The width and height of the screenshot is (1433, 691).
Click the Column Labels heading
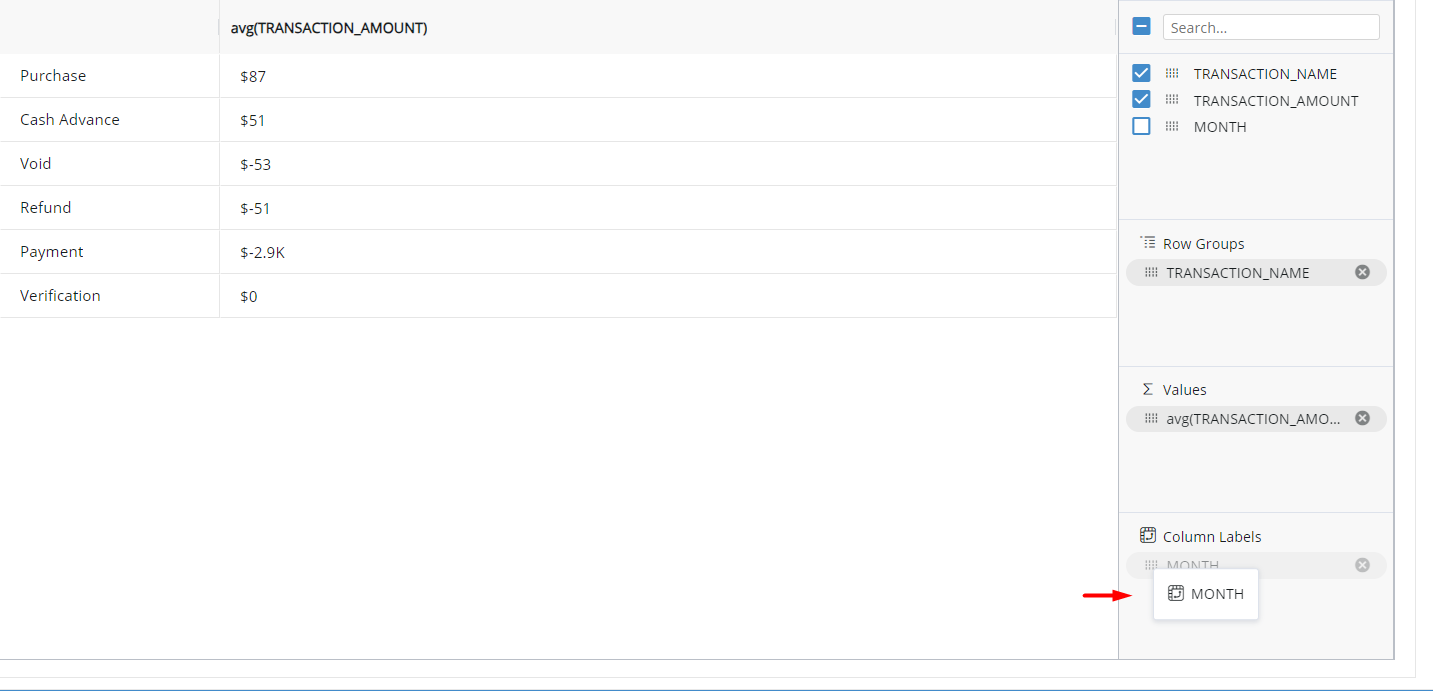point(1212,536)
